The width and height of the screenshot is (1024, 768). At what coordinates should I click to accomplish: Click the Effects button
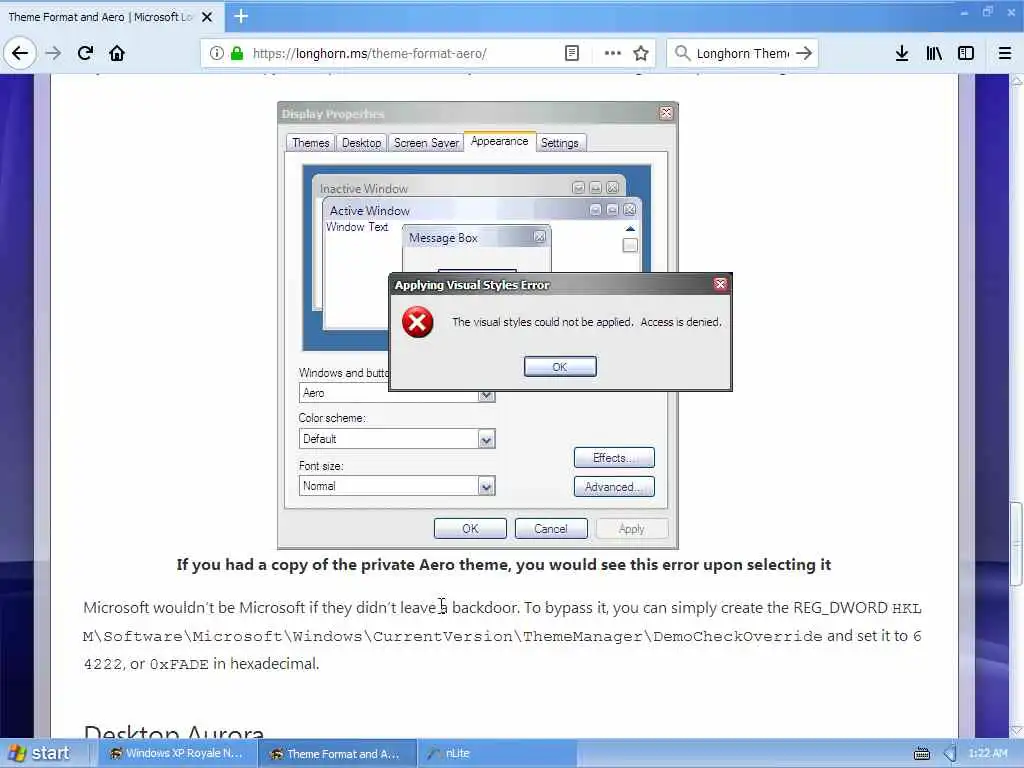(614, 458)
